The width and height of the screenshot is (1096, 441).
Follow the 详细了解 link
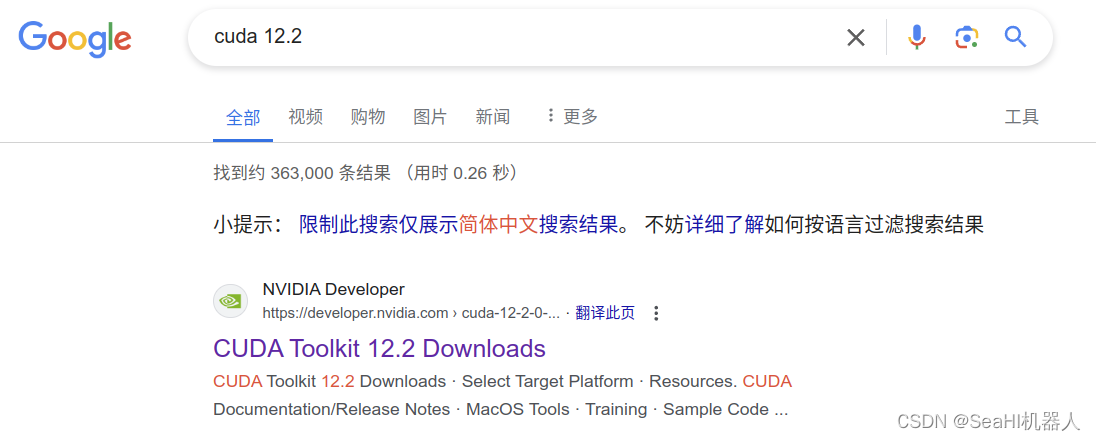click(725, 225)
